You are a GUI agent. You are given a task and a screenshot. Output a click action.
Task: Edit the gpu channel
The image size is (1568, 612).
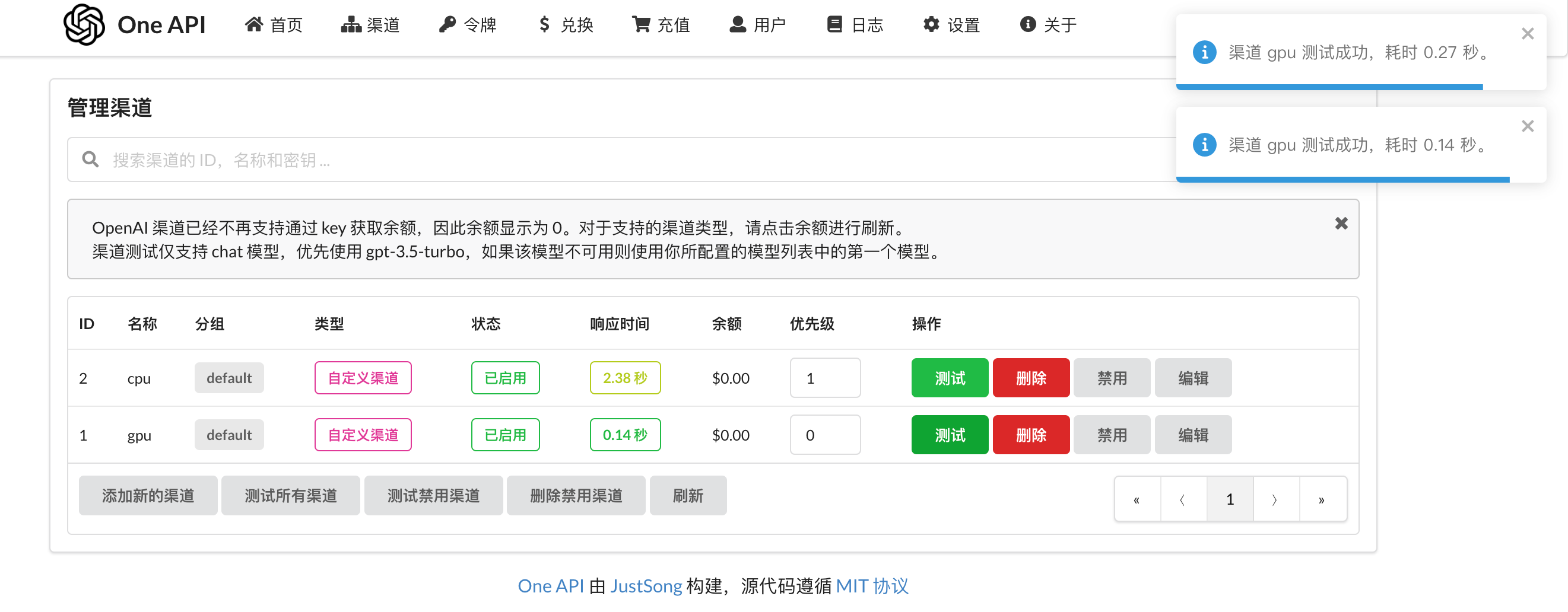1192,436
